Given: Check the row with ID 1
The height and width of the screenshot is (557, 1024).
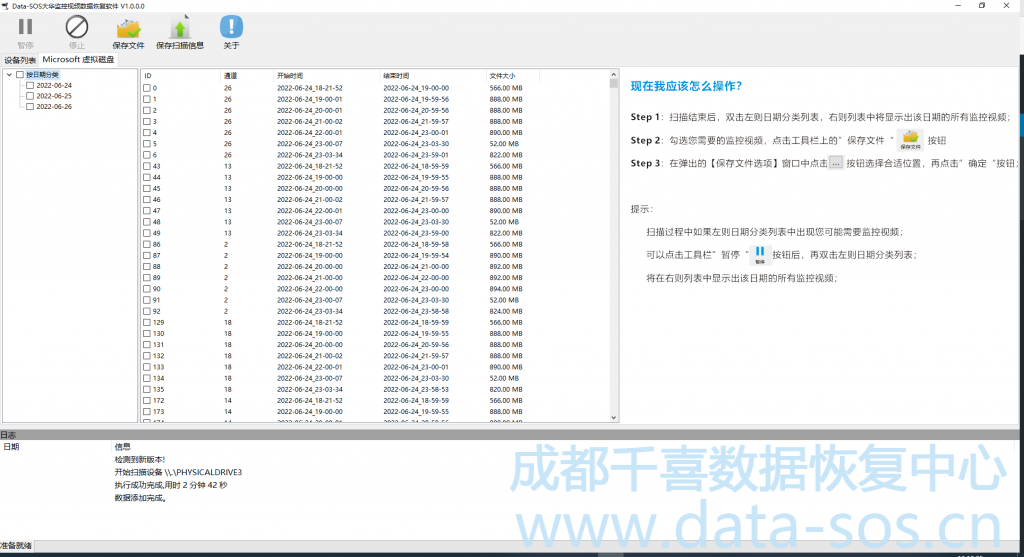Looking at the screenshot, I should click(147, 99).
